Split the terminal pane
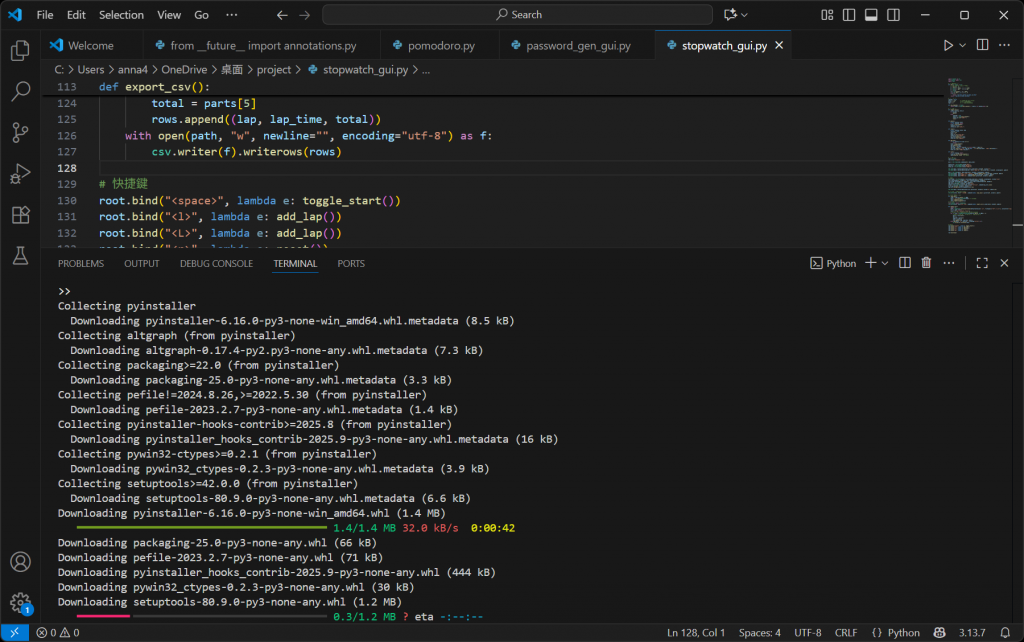Screen dimensions: 1024x642 [904, 263]
